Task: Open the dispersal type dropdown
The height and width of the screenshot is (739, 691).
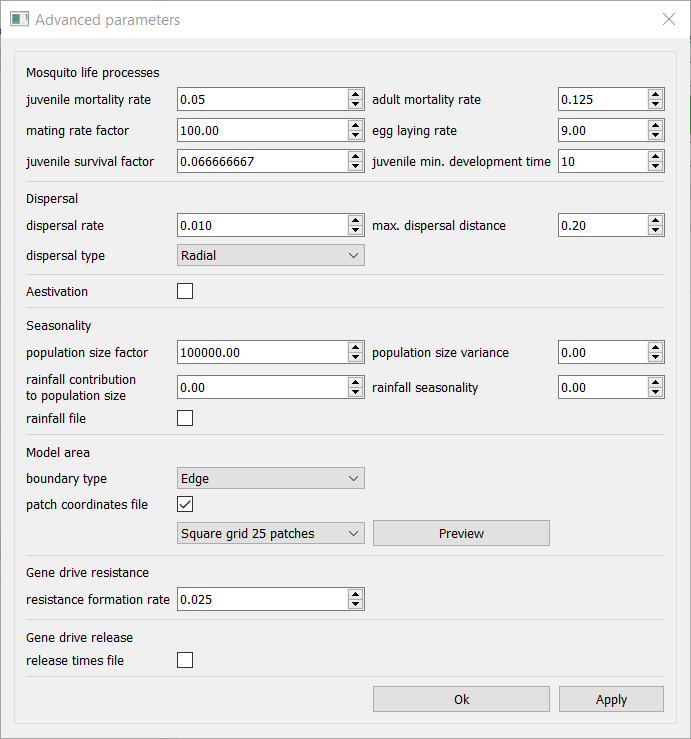Action: (270, 255)
